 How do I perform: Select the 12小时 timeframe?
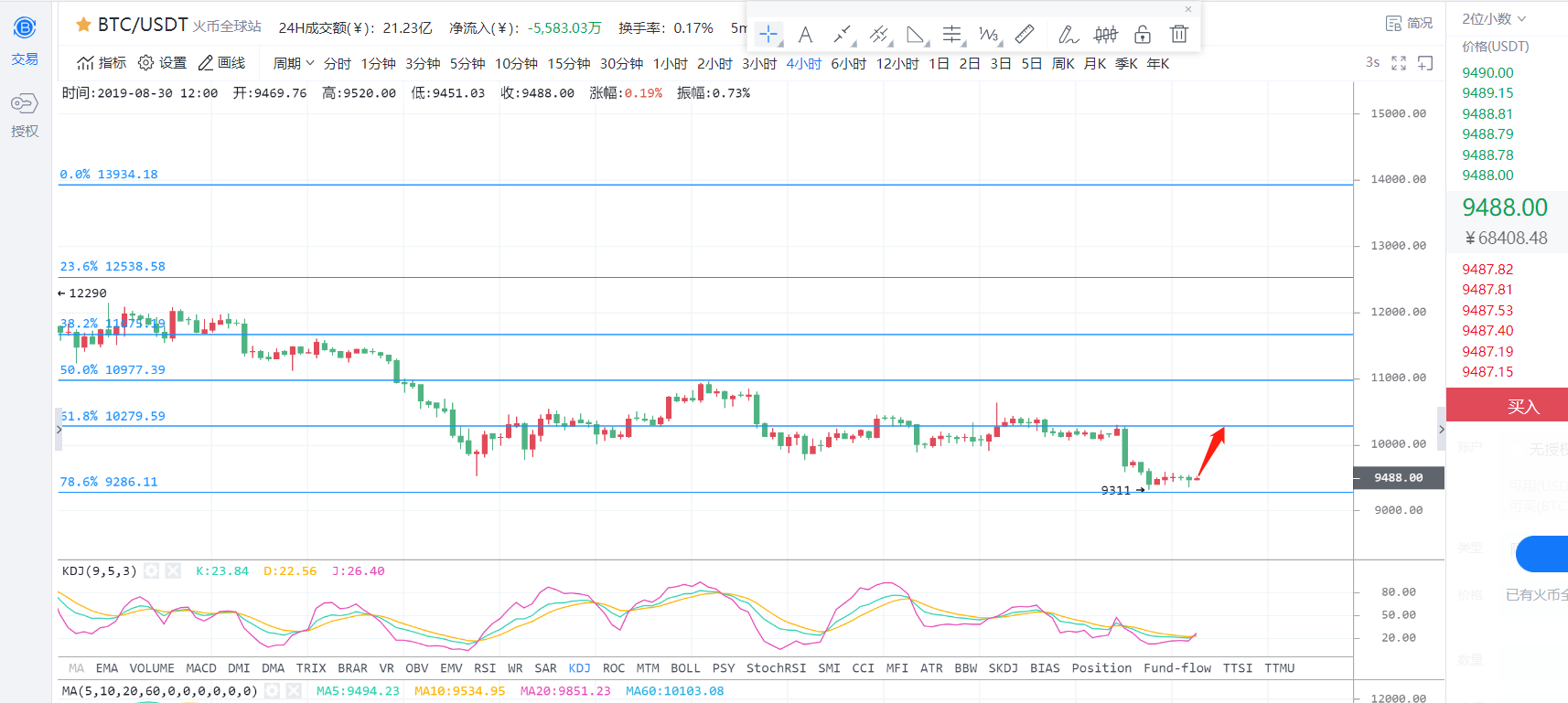click(x=897, y=63)
